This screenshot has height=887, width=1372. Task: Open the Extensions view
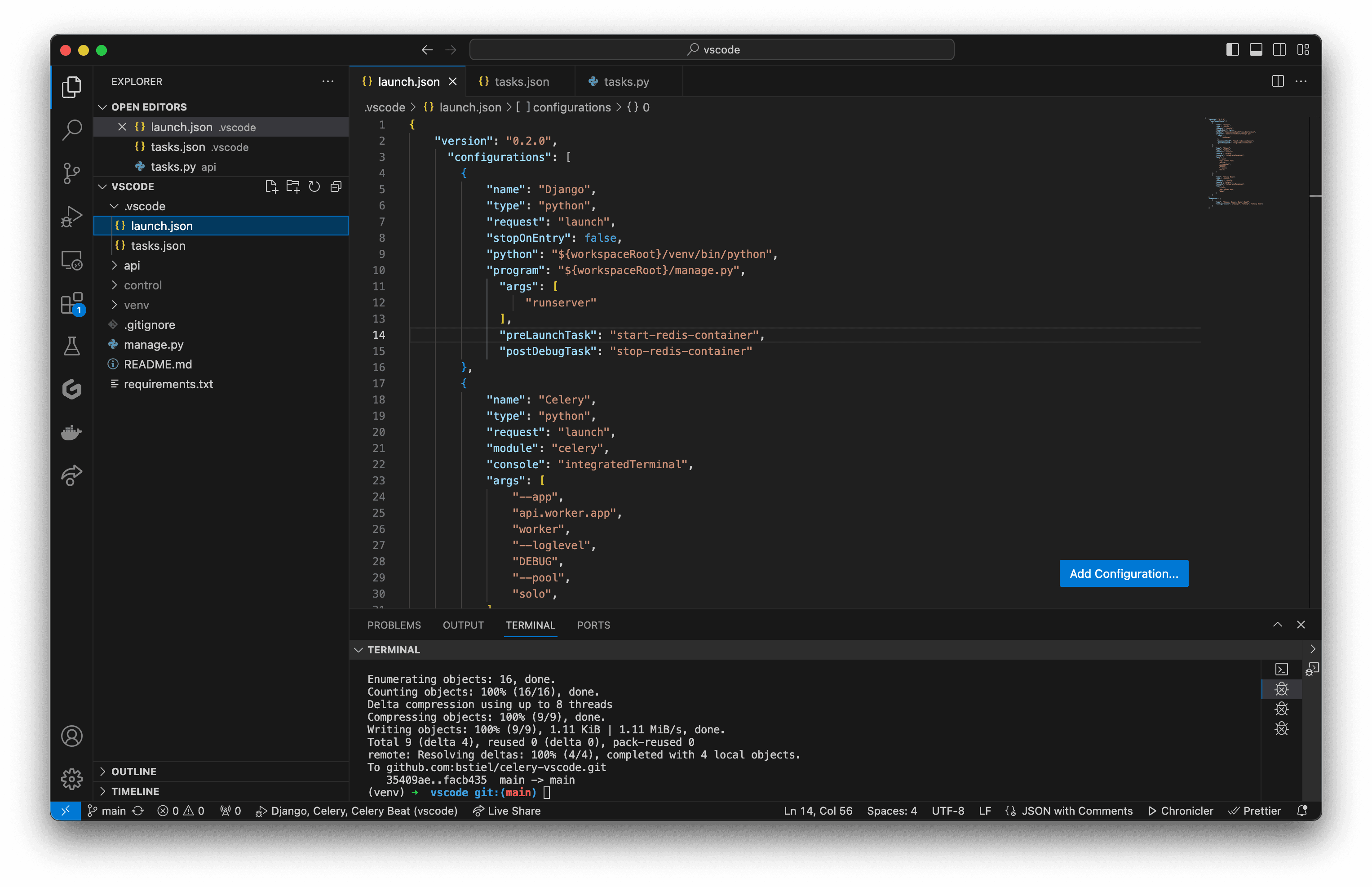click(x=71, y=304)
